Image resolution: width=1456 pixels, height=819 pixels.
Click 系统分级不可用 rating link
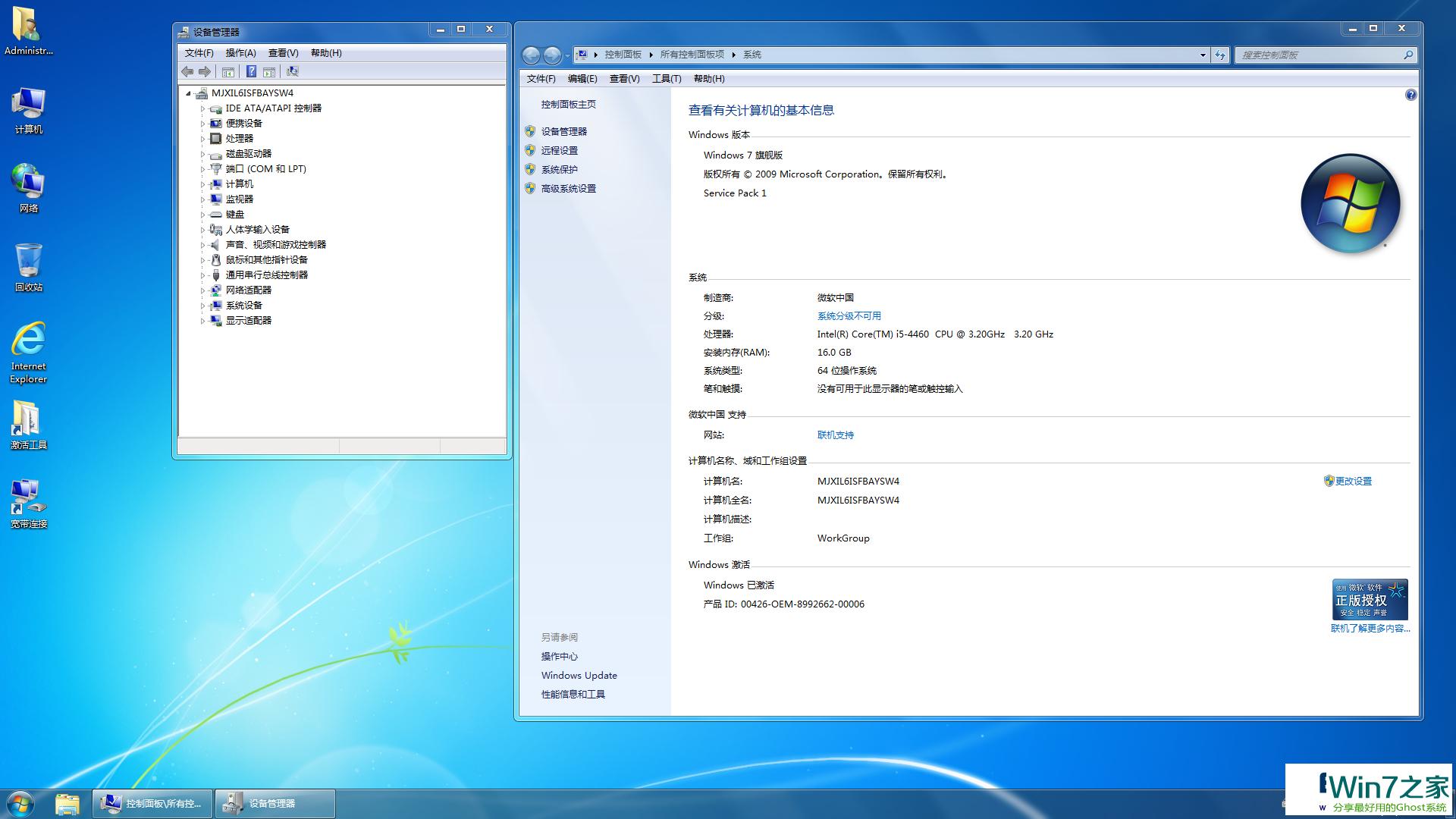(x=849, y=315)
